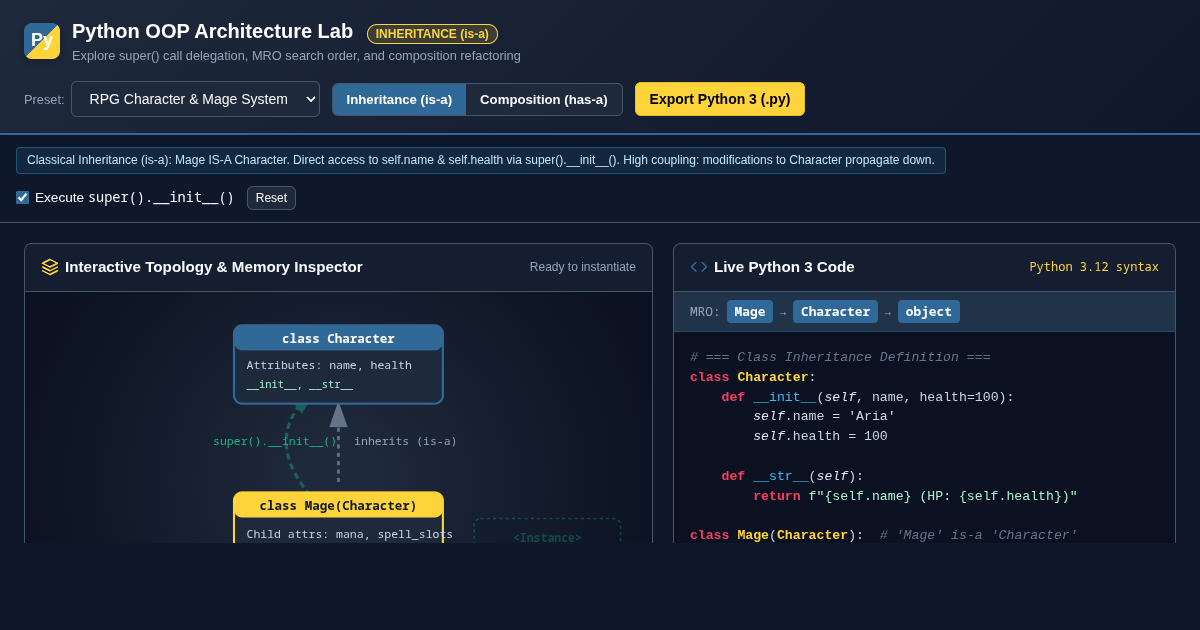Click the def __str__(self): code line
This screenshot has width=1200, height=630.
click(x=792, y=476)
